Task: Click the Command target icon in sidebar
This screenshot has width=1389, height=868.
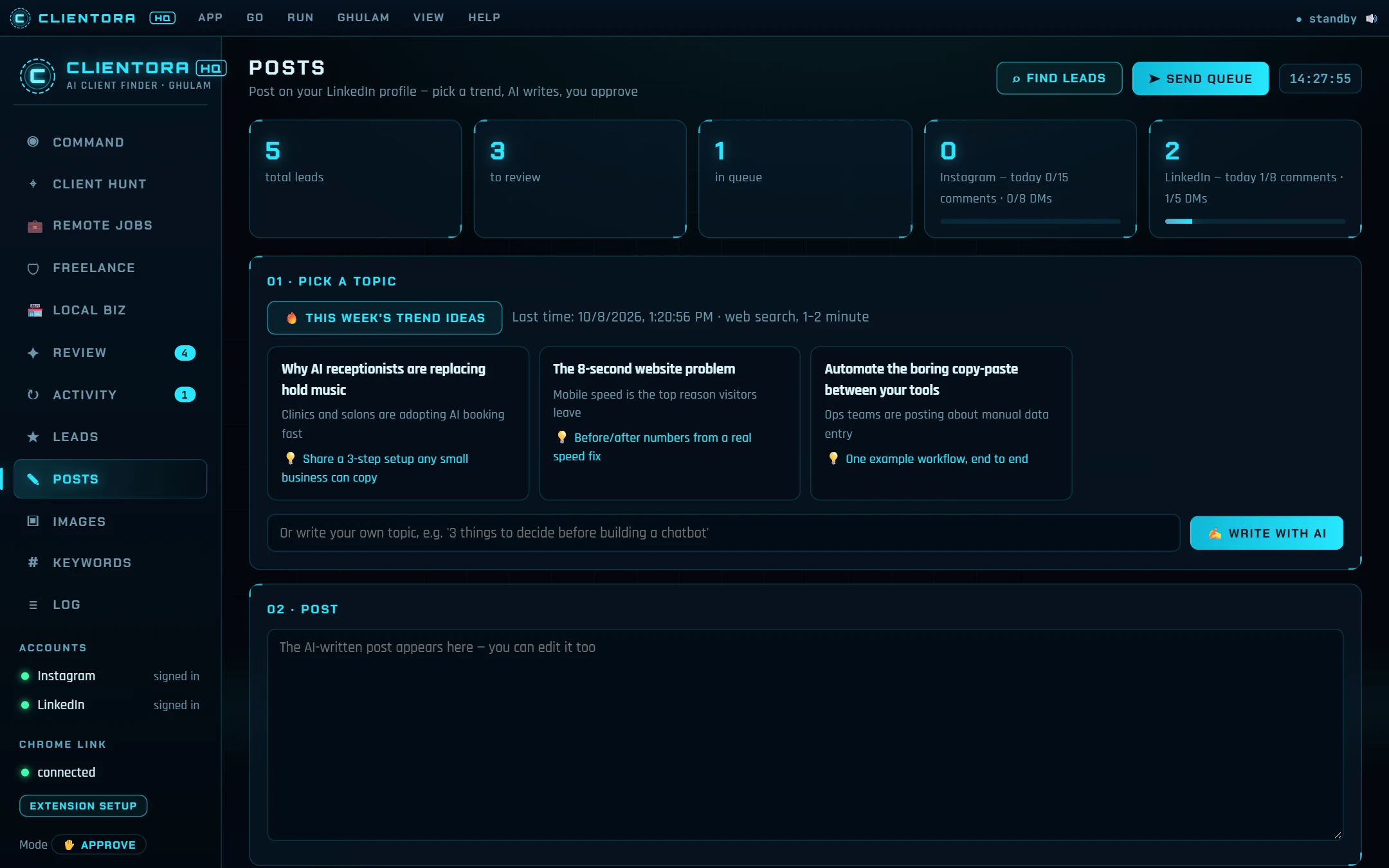Action: [x=33, y=141]
